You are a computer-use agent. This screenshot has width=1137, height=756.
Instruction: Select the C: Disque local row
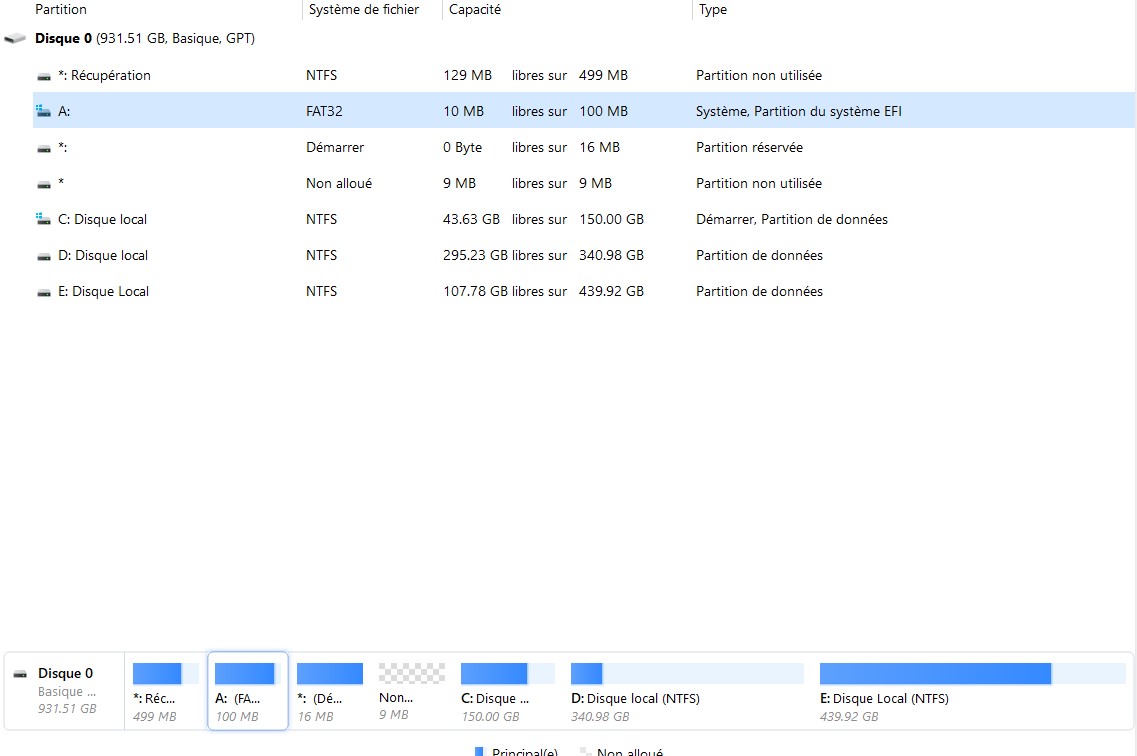pyautogui.click(x=584, y=219)
